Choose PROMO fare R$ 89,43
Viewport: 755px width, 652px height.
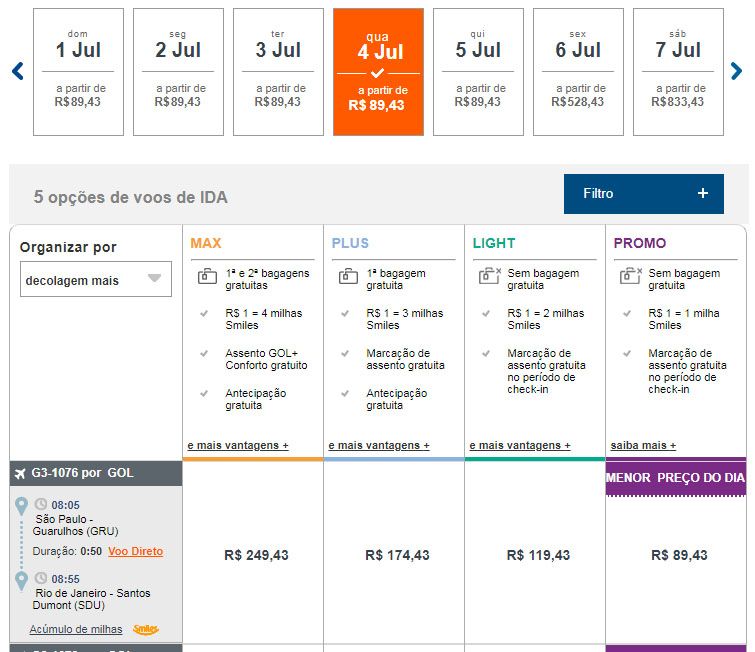click(x=679, y=555)
